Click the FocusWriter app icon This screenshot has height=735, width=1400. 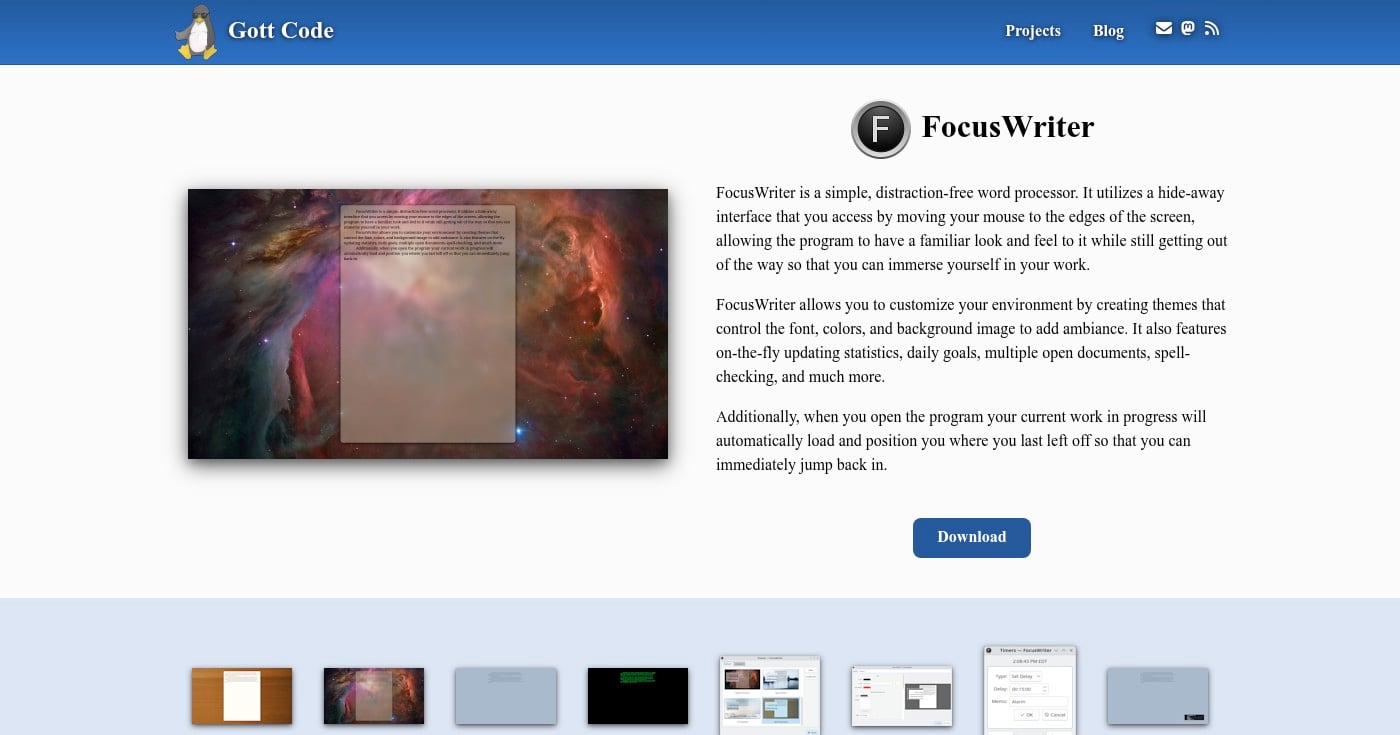point(880,128)
